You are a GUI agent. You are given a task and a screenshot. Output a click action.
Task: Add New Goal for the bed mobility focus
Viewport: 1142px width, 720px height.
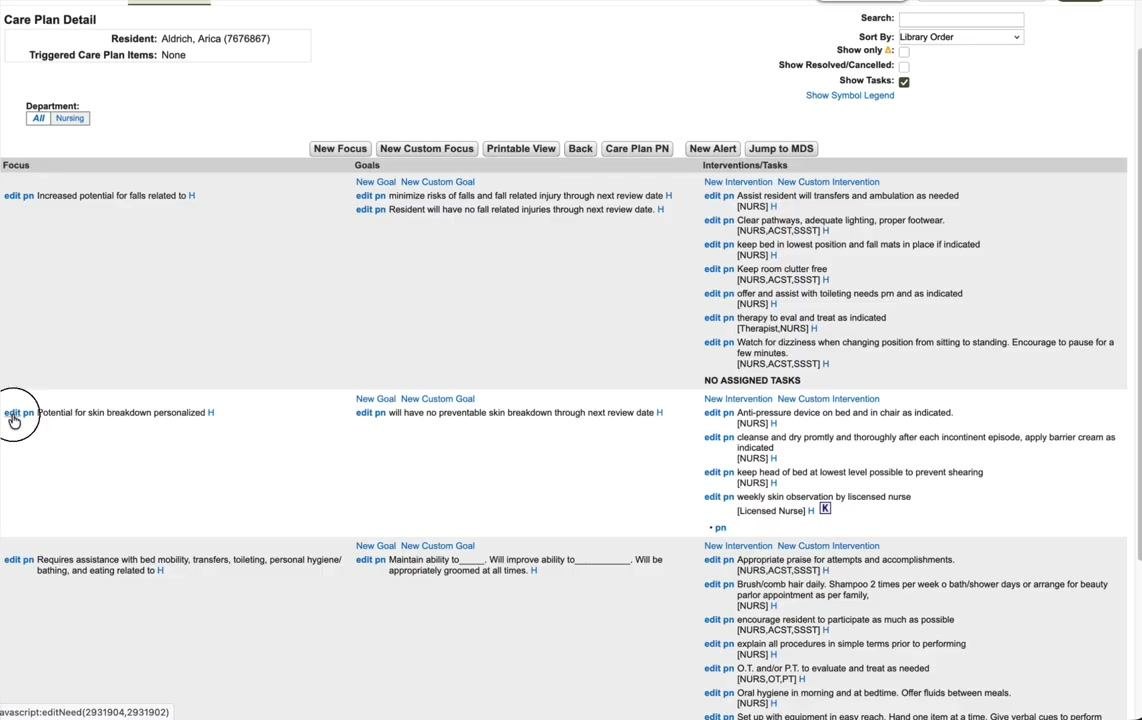coord(376,546)
